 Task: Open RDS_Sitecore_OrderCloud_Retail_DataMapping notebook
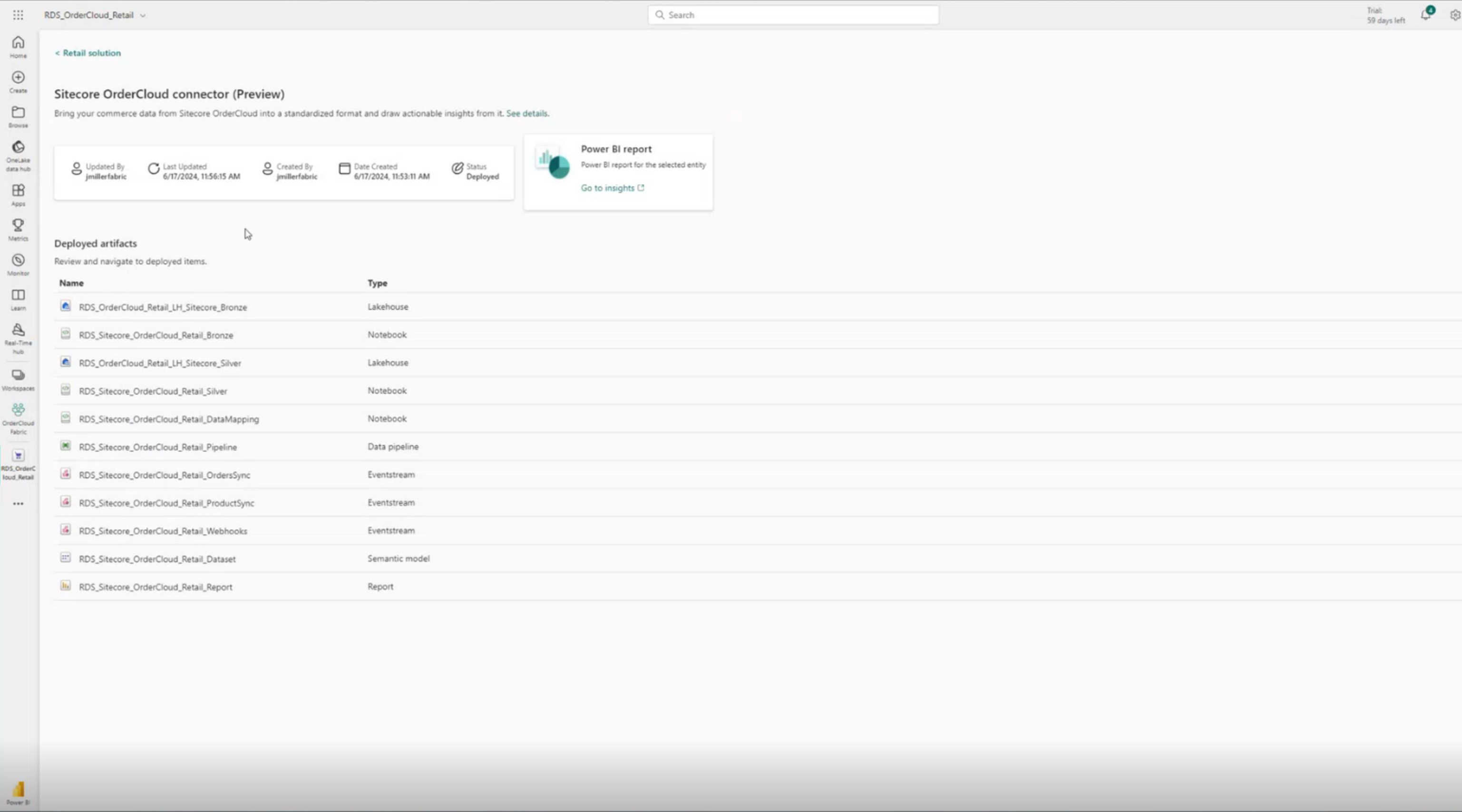tap(169, 419)
